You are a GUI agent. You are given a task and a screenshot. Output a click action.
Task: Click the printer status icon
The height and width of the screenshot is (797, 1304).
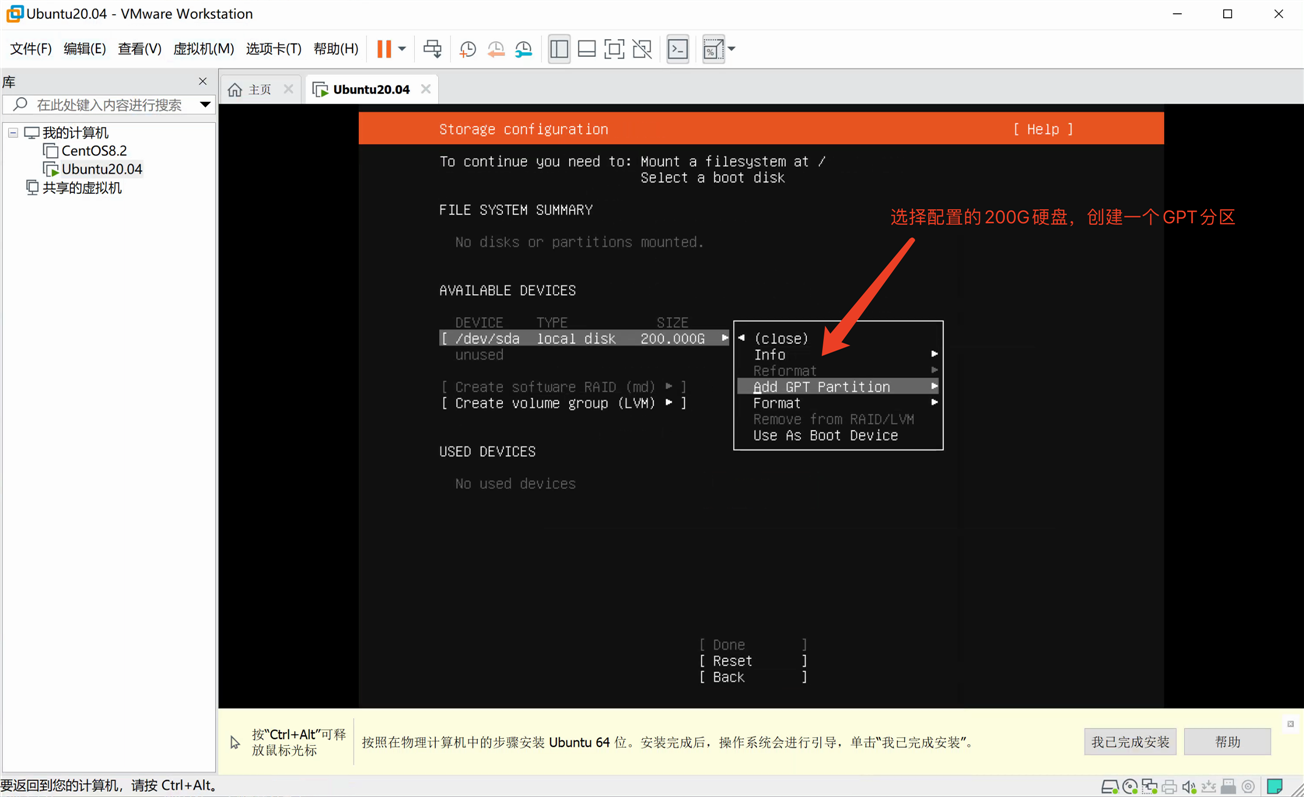(1169, 787)
